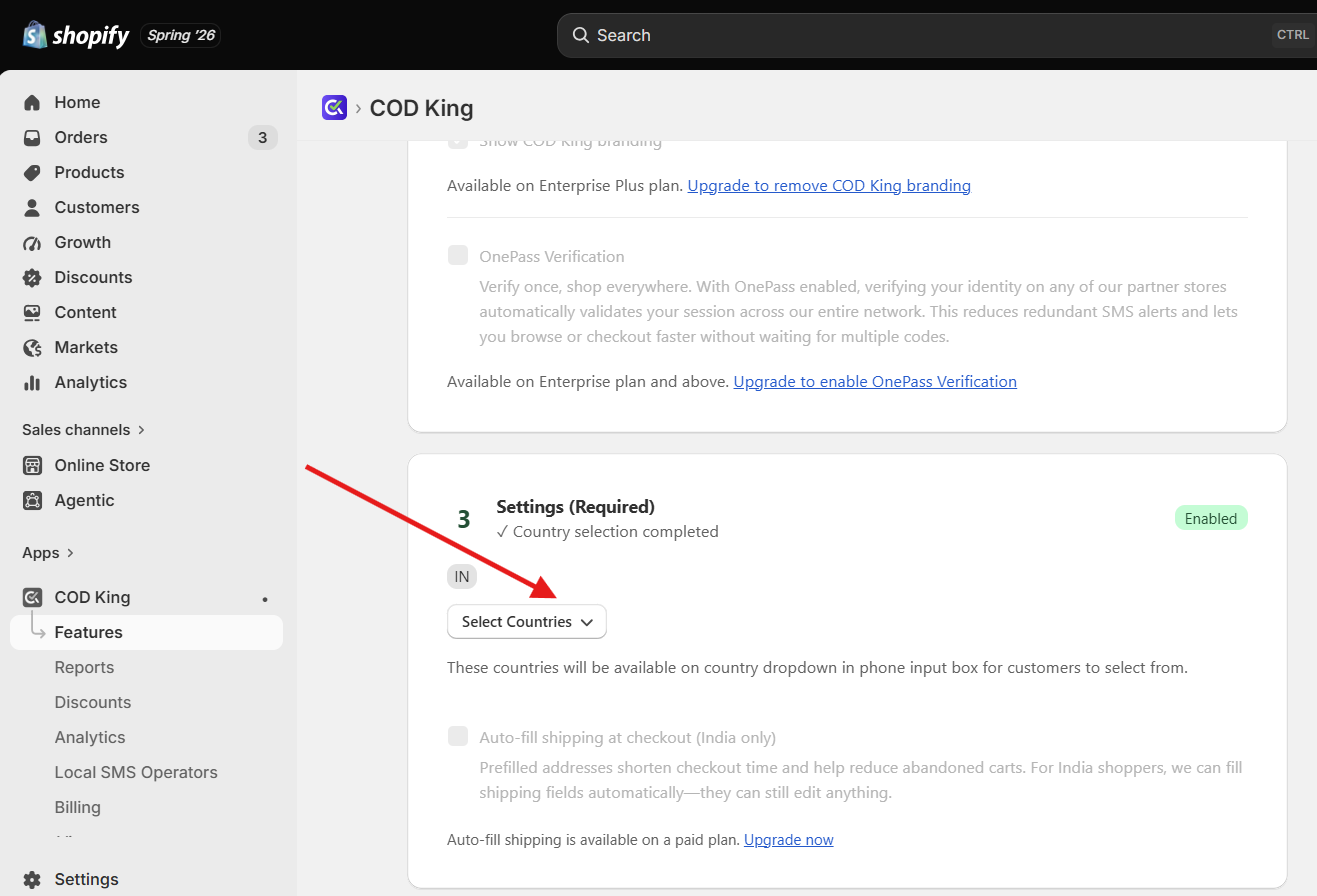The image size is (1317, 896).
Task: Click the COD King page title
Action: tap(422, 108)
